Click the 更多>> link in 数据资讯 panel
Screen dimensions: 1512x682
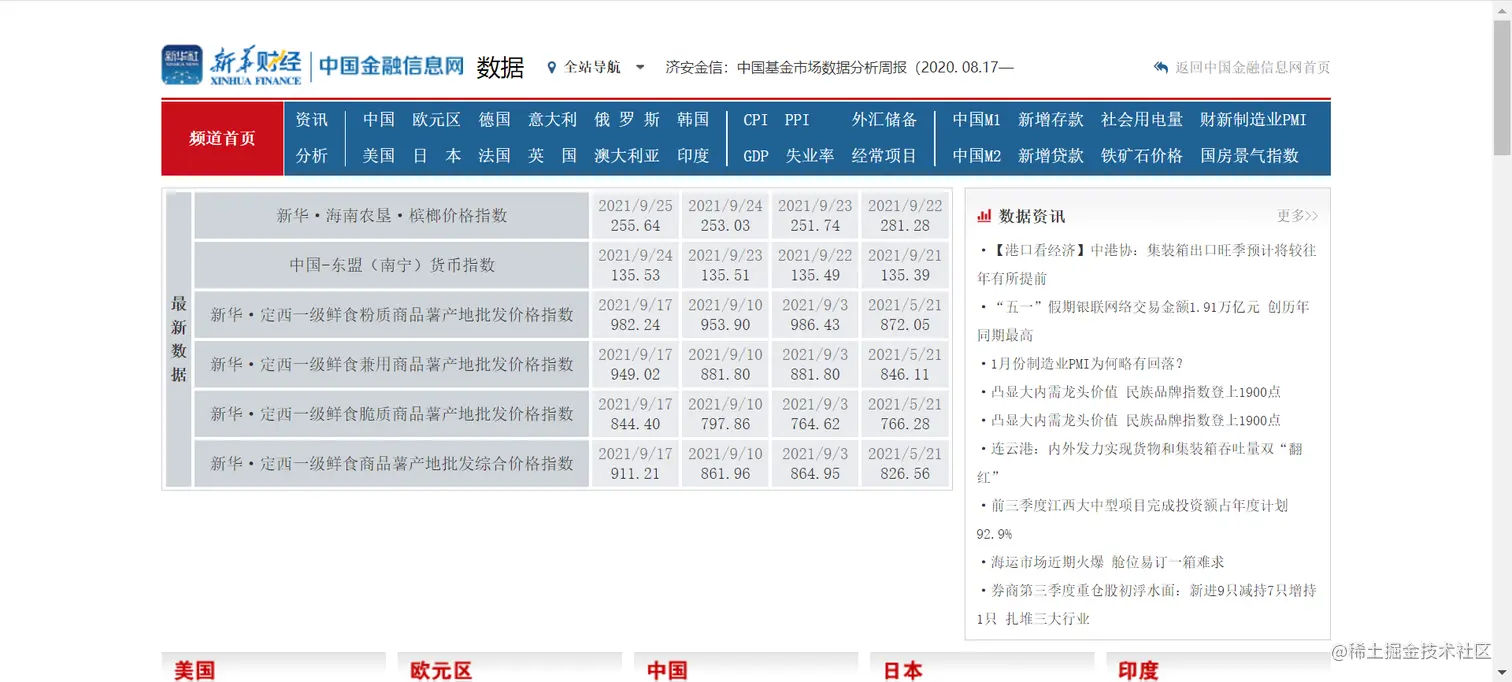point(1297,216)
